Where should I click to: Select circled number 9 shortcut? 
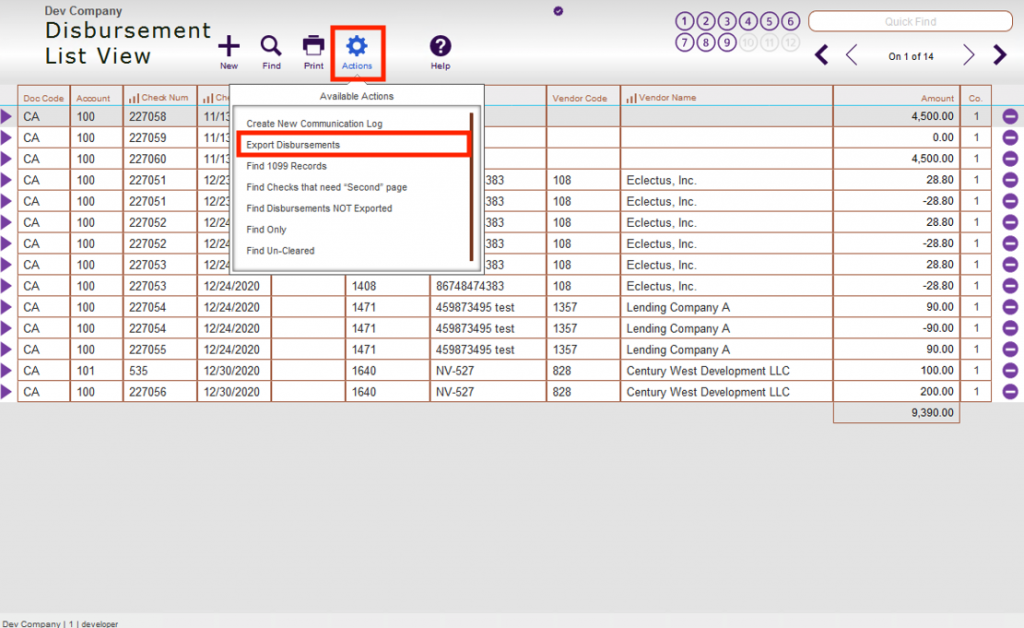point(727,43)
